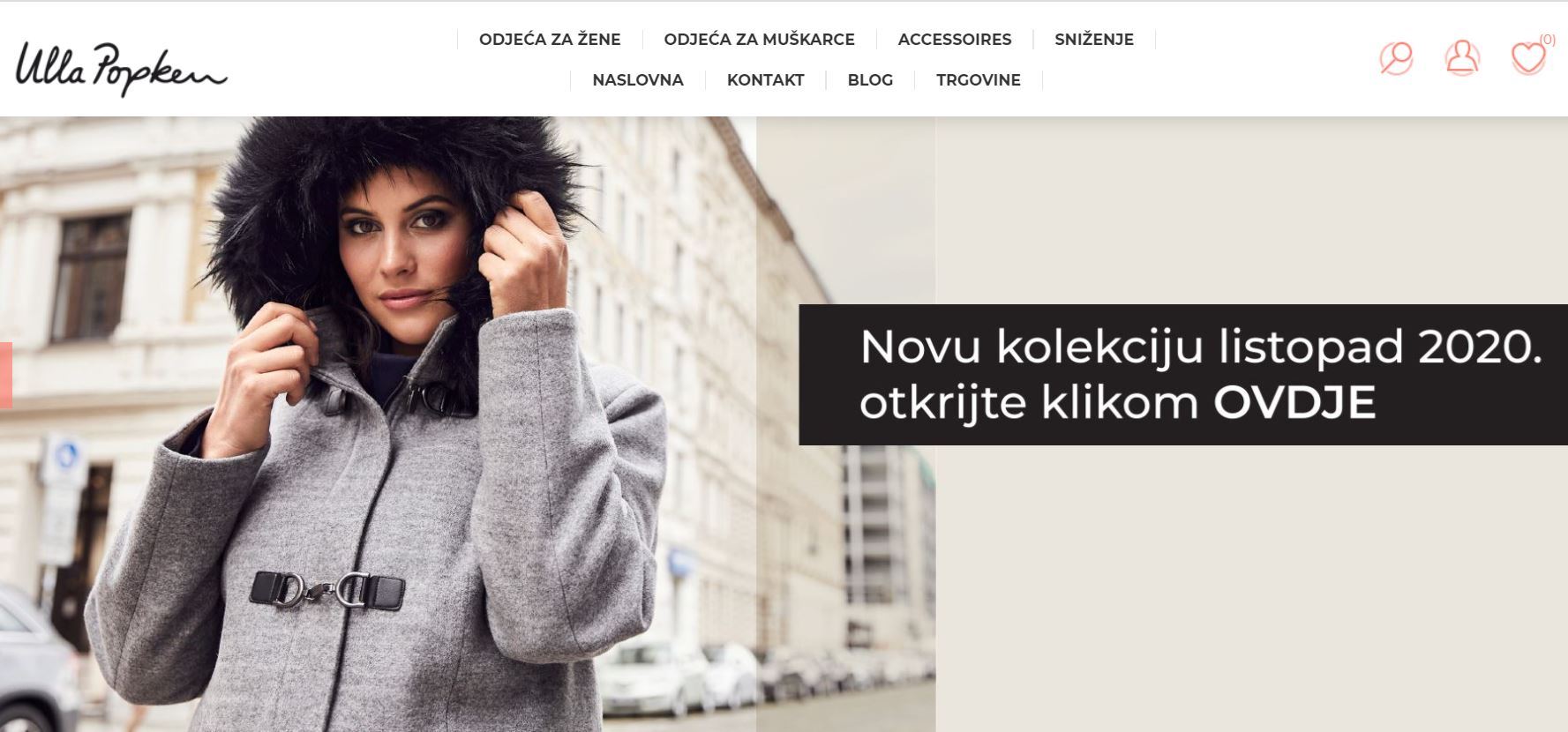Image resolution: width=1568 pixels, height=732 pixels.
Task: Open Odjeća za muškarce menu
Action: pyautogui.click(x=759, y=40)
